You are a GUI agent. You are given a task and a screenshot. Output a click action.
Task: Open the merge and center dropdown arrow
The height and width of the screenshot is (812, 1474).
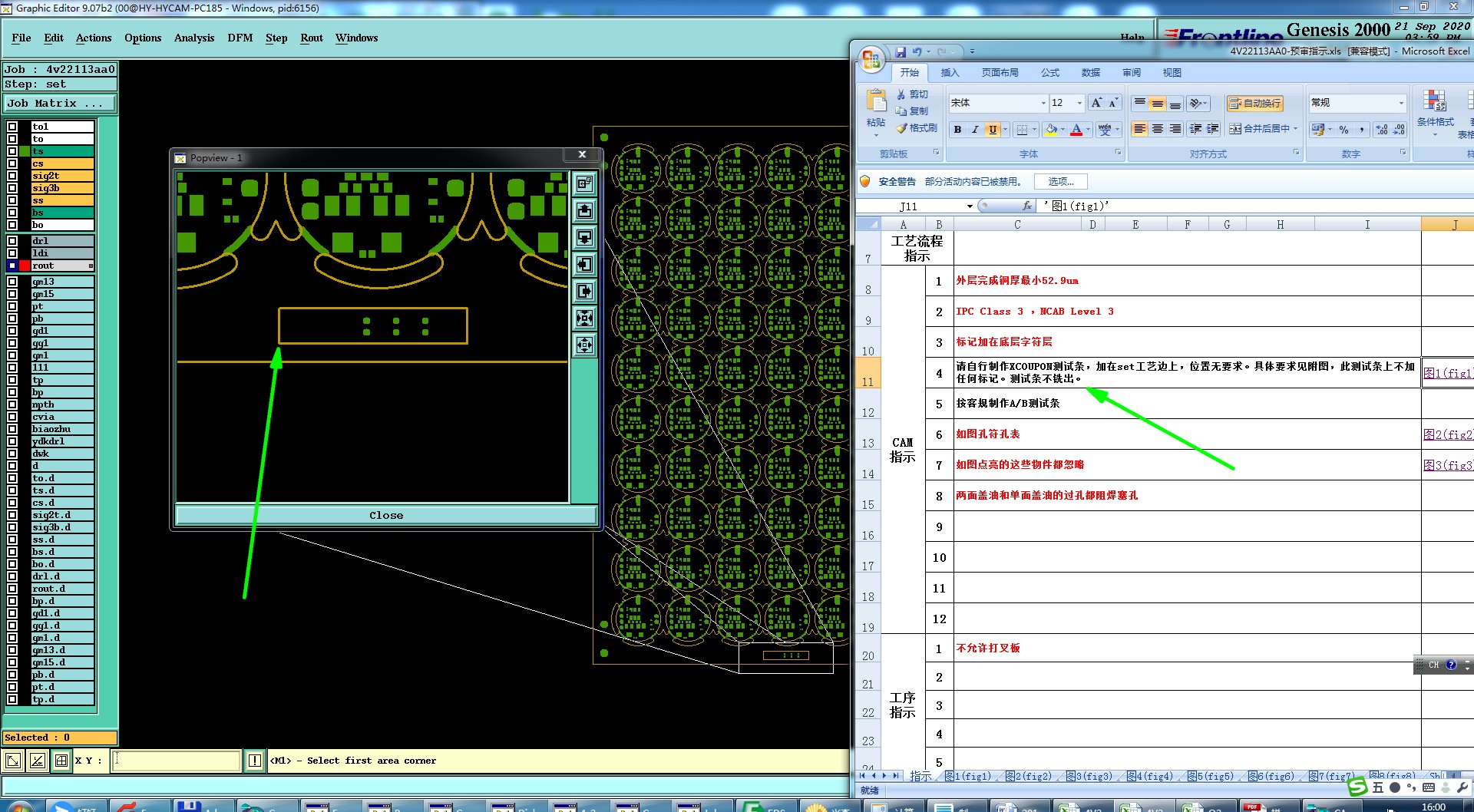coord(1295,129)
